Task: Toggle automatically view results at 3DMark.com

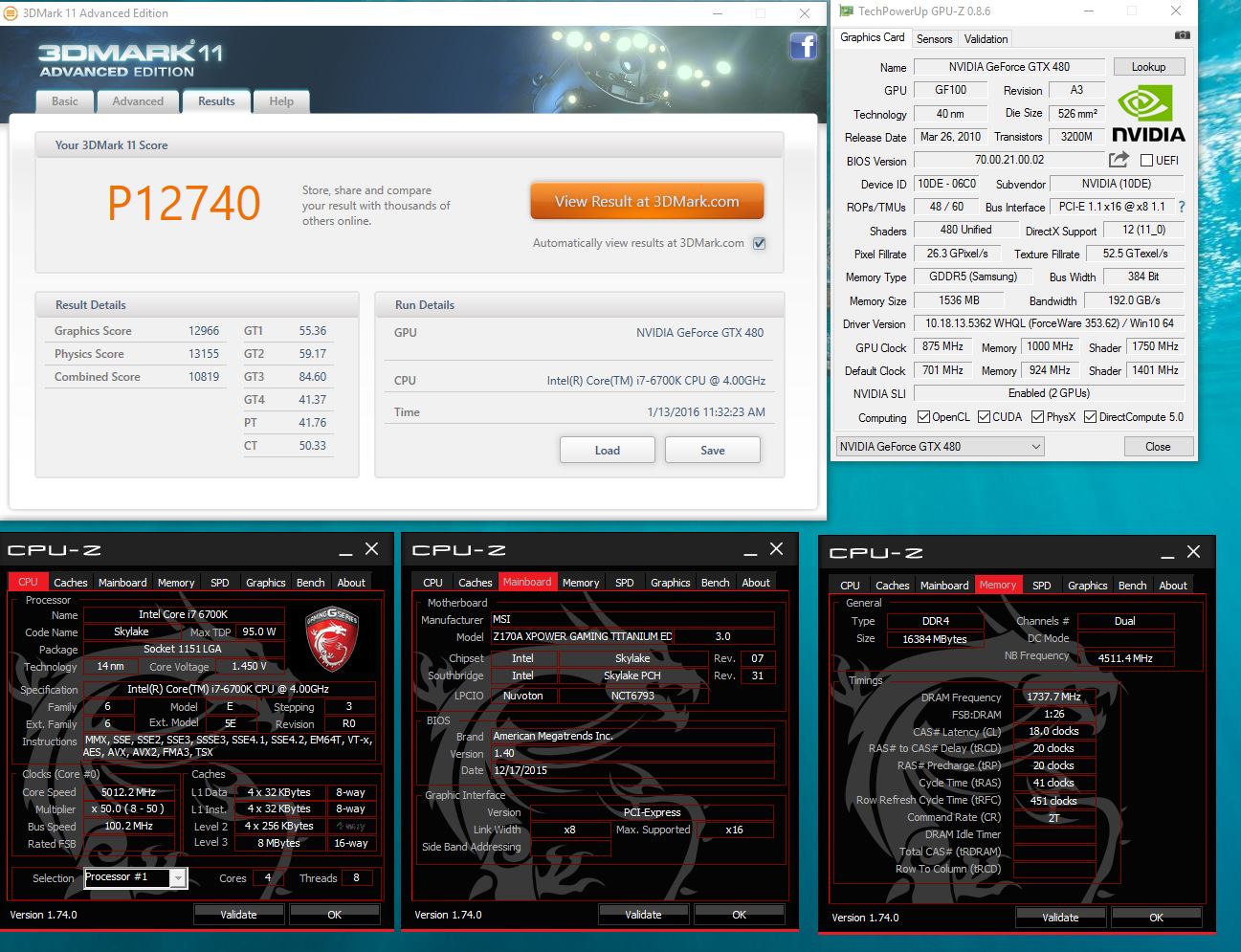Action: click(x=759, y=243)
